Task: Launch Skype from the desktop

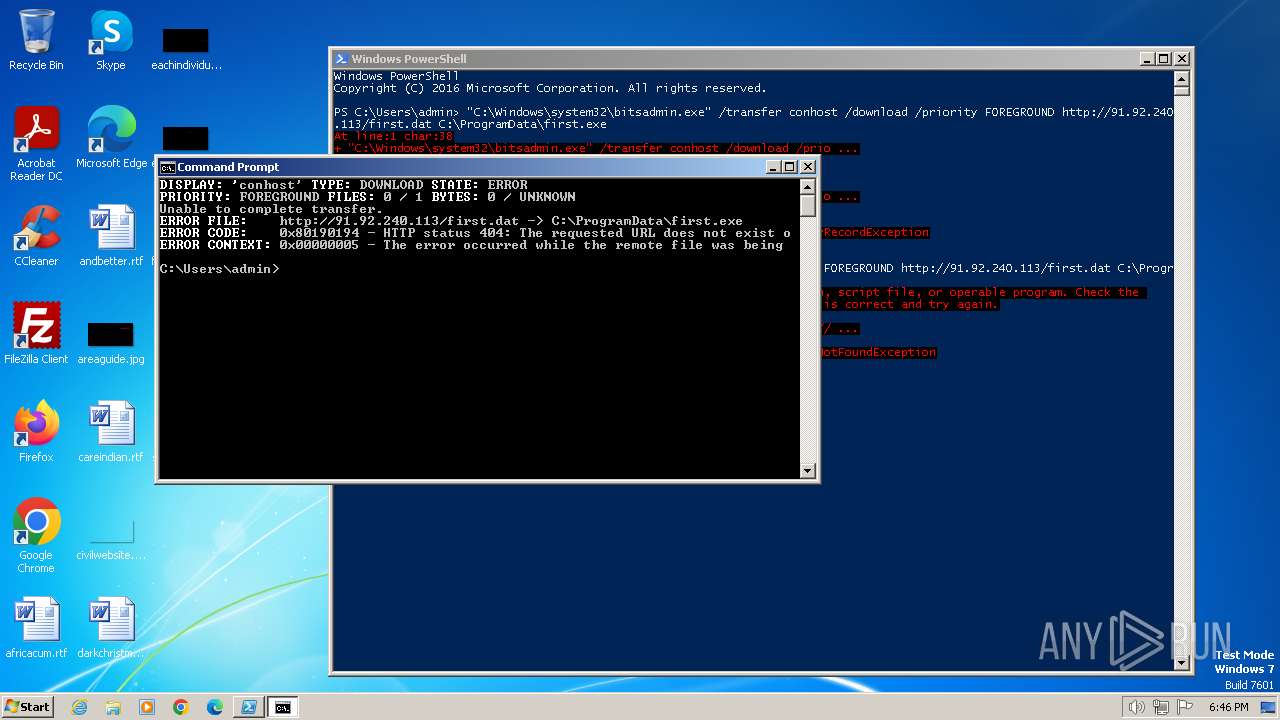Action: pos(110,40)
